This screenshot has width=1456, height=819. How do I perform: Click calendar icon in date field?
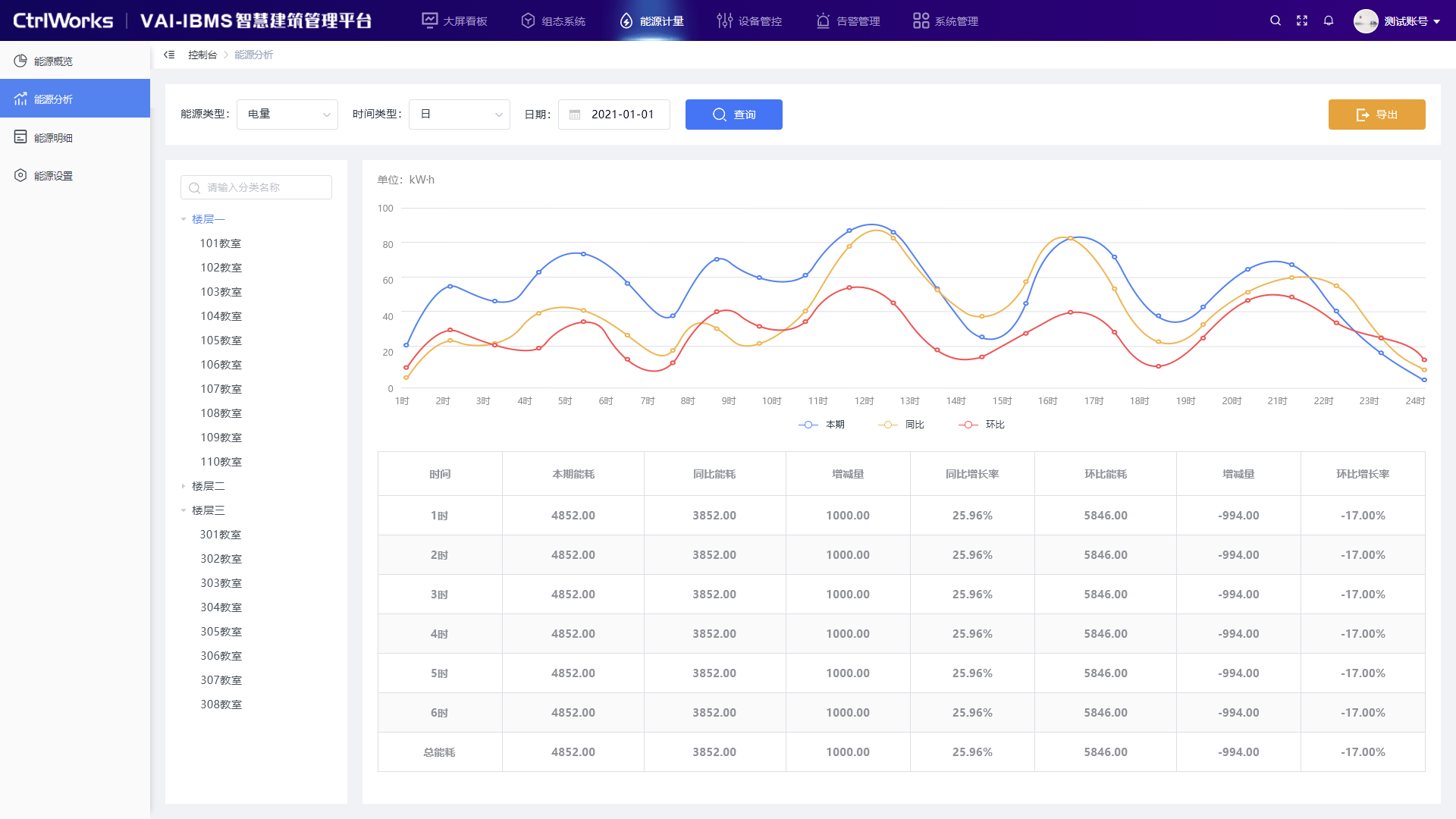click(575, 115)
